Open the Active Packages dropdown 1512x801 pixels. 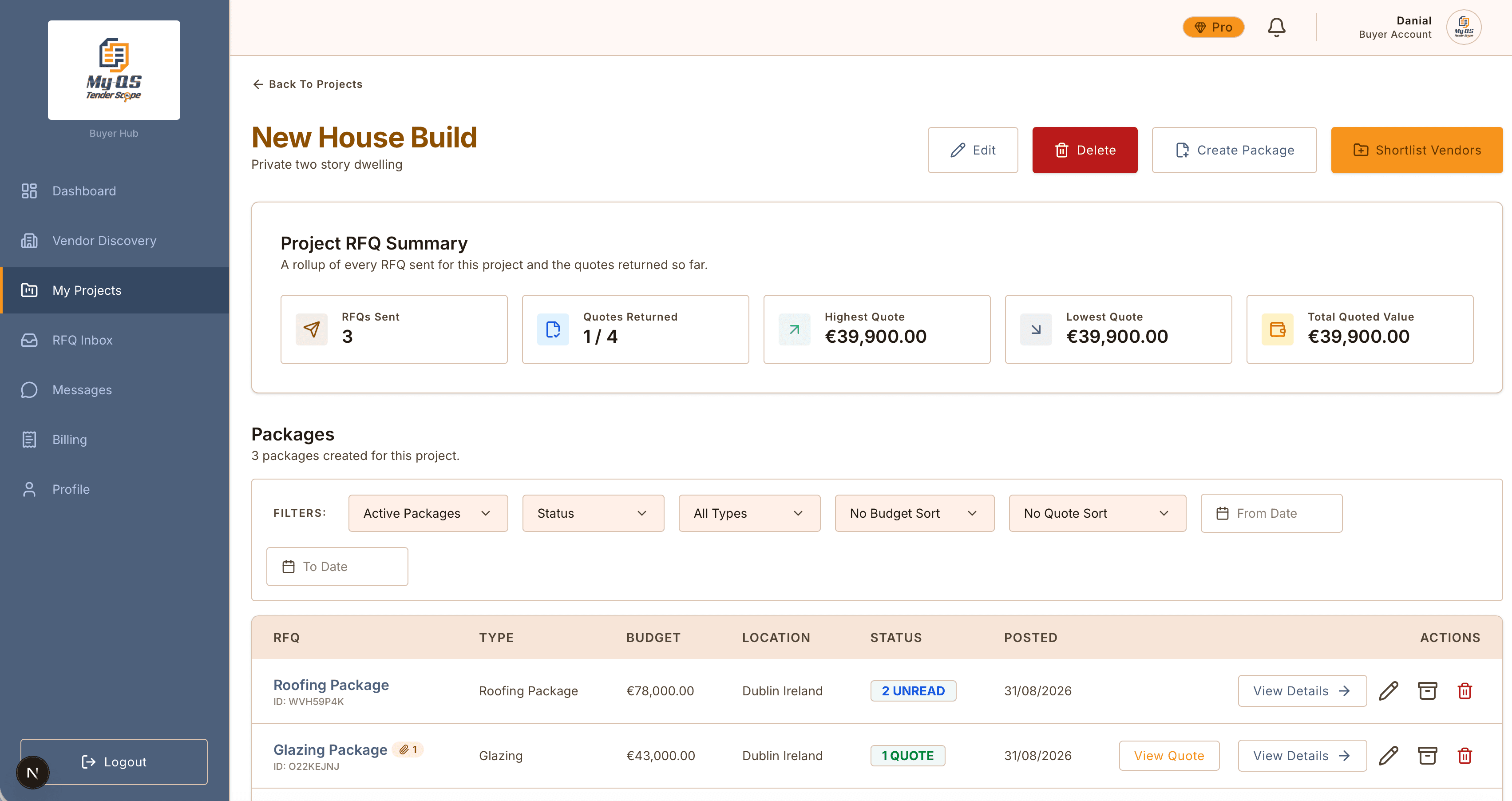tap(428, 513)
